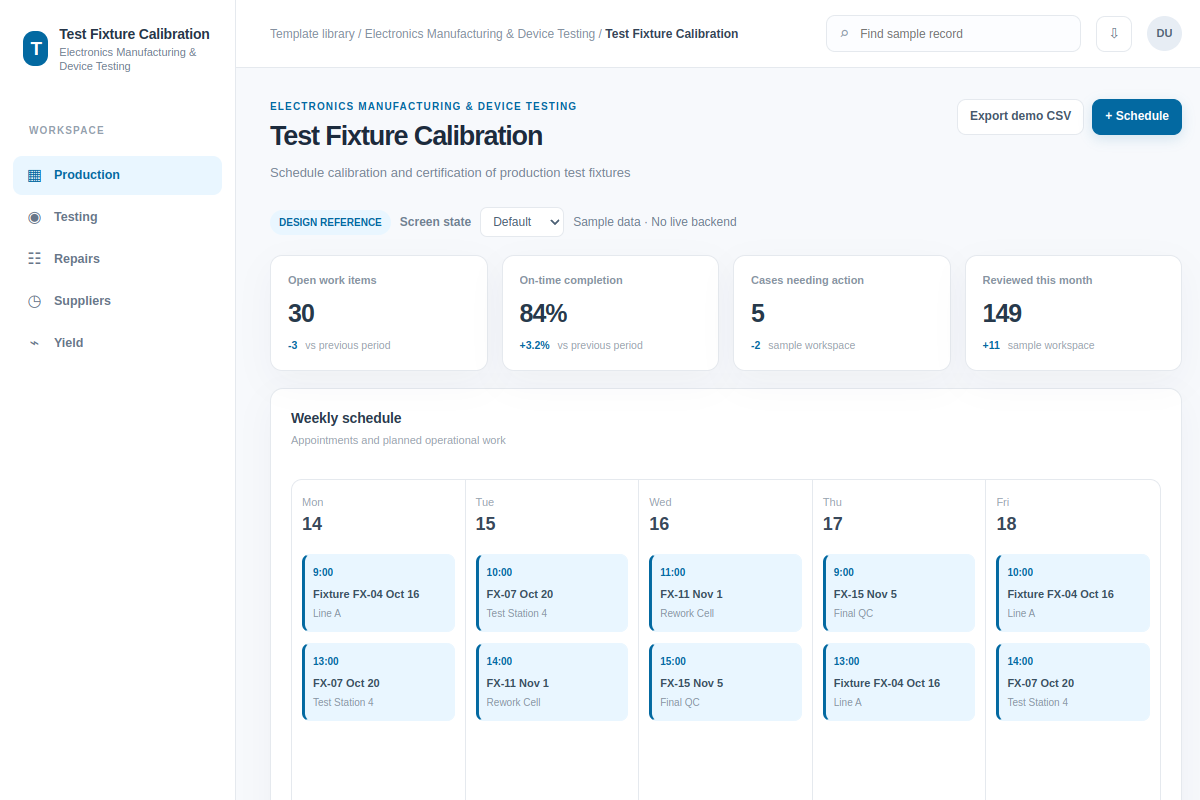The image size is (1200, 800).
Task: Open the Cases needing action card
Action: tap(842, 313)
